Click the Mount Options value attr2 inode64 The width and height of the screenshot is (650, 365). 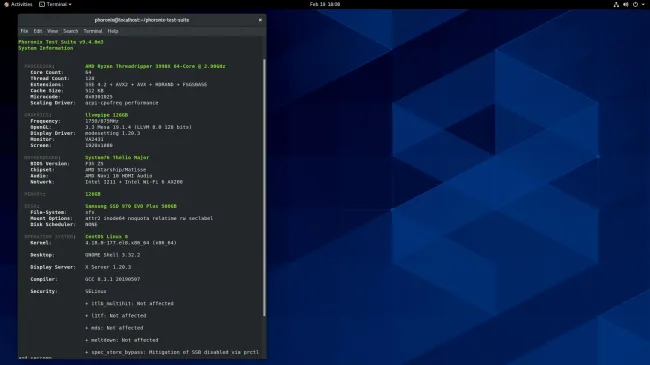click(x=149, y=218)
